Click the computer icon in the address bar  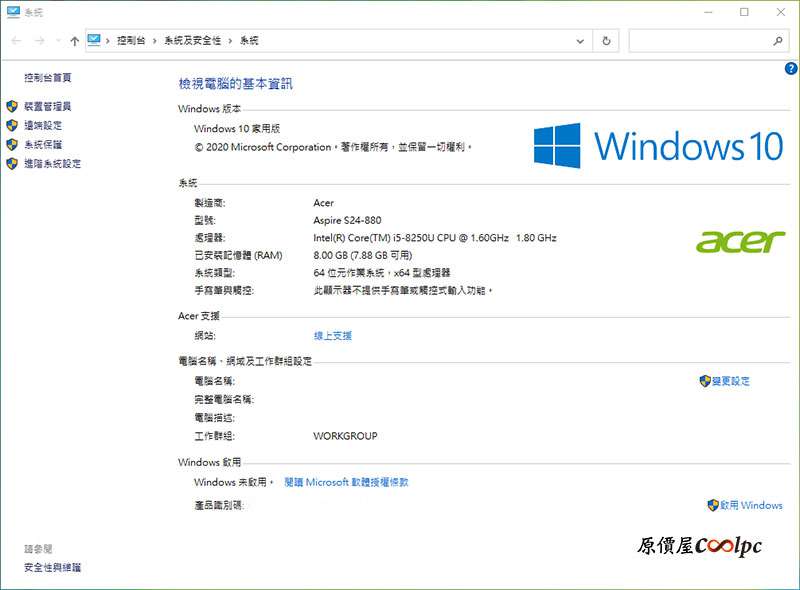(x=94, y=40)
